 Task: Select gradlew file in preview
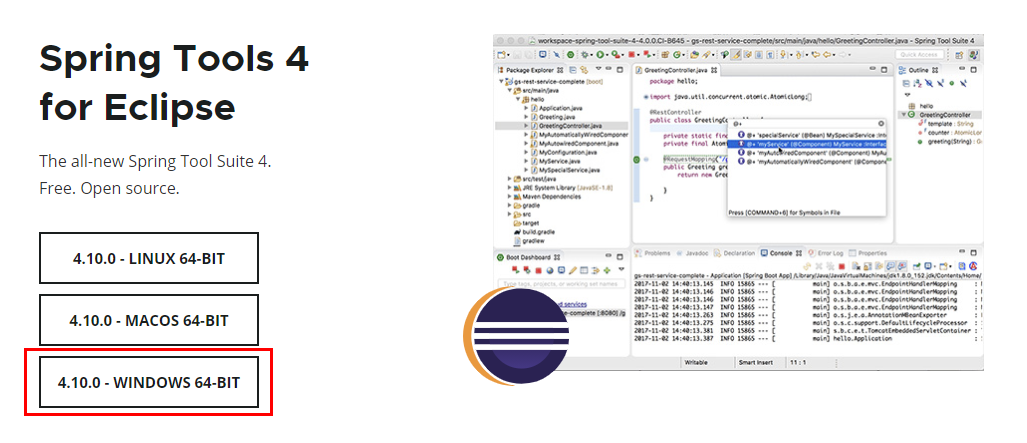pyautogui.click(x=529, y=241)
